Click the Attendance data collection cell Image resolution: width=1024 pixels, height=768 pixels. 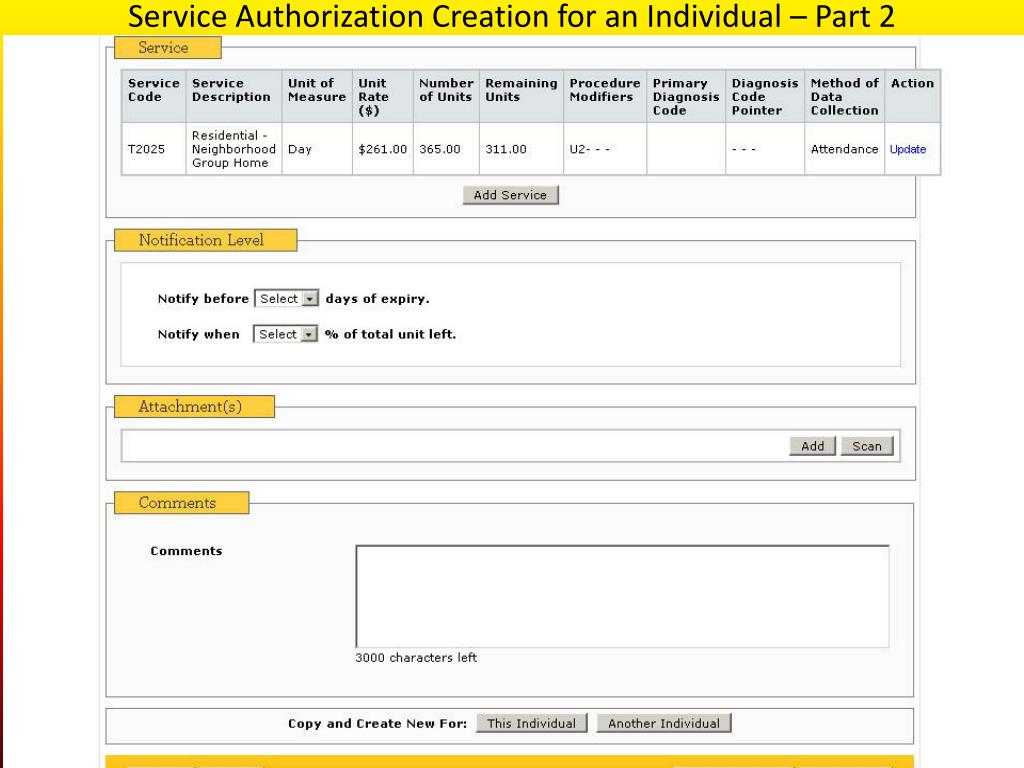point(844,150)
